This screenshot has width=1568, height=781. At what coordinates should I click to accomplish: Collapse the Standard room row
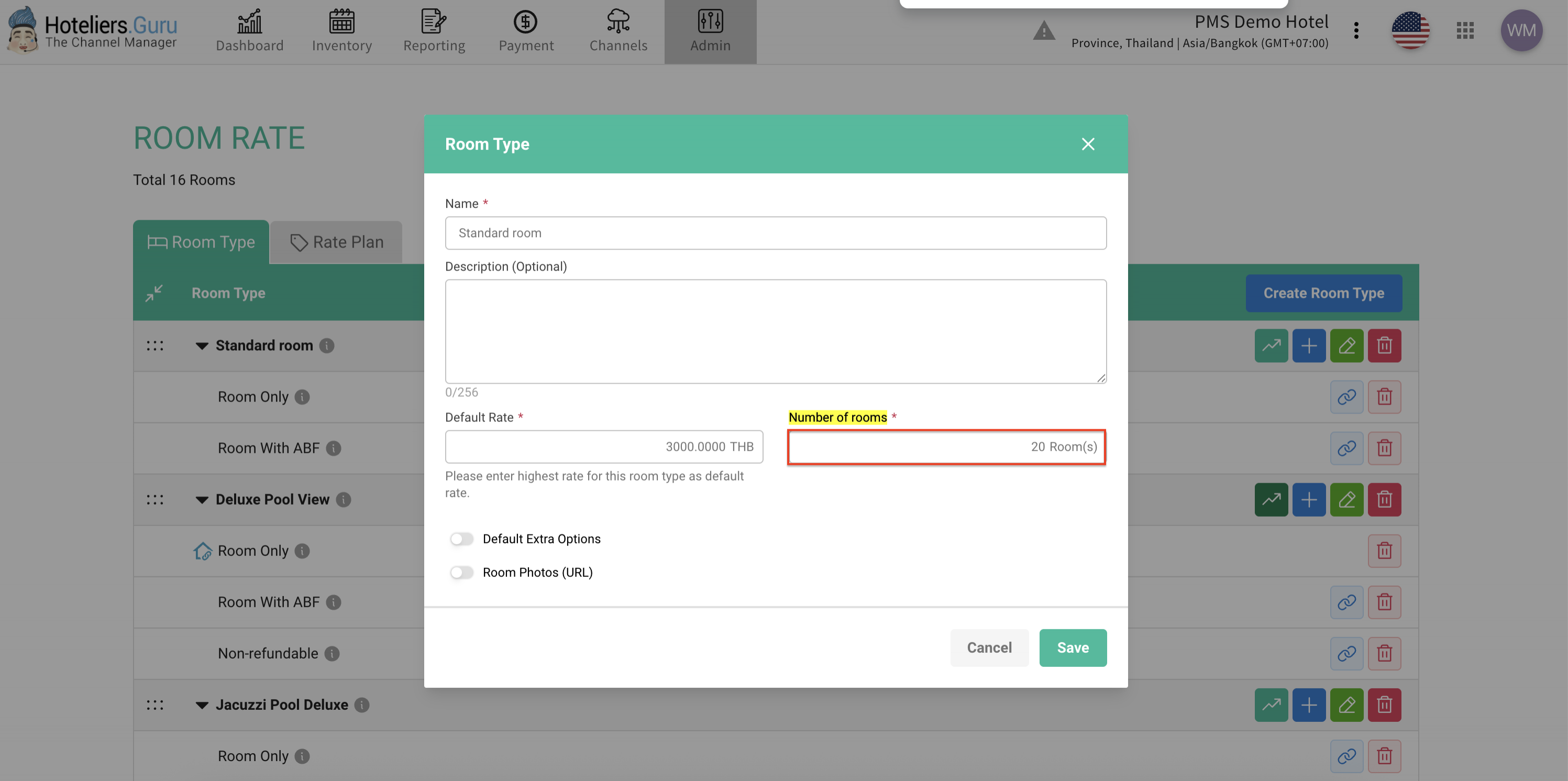202,345
